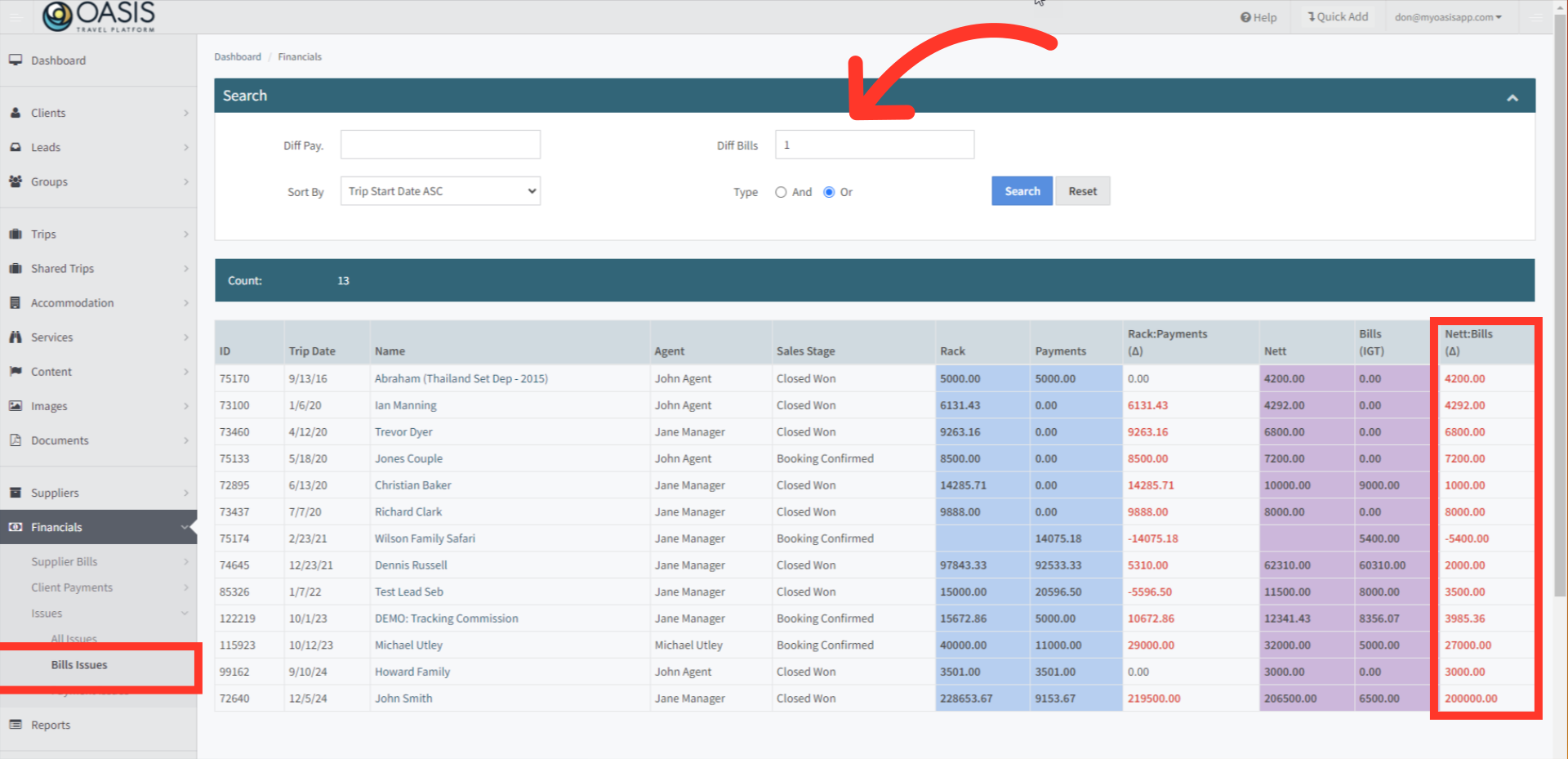Screen dimensions: 1568x759
Task: Click the Financials money icon
Action: (16, 527)
